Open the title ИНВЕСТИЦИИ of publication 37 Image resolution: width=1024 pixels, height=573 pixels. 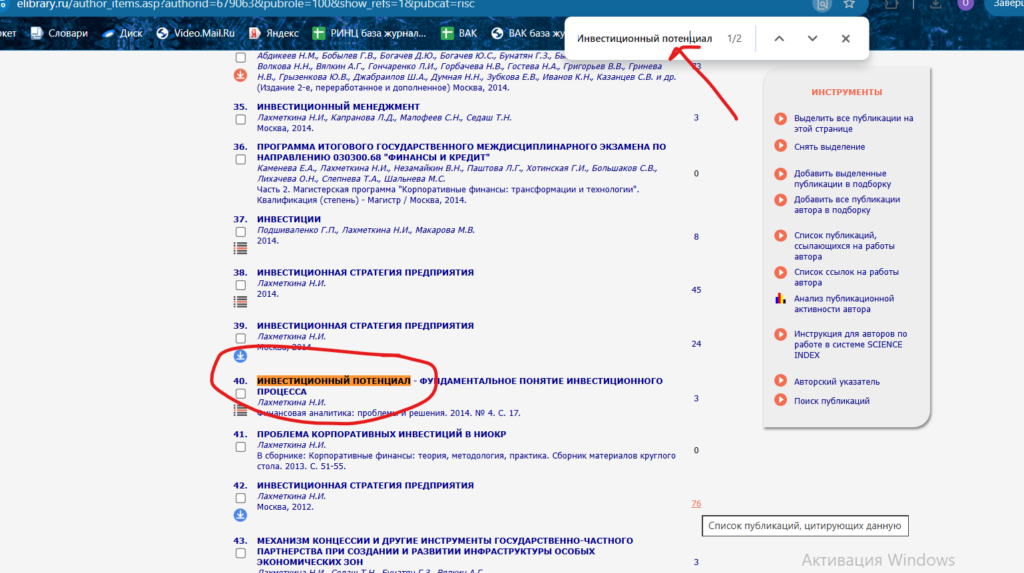tap(289, 219)
